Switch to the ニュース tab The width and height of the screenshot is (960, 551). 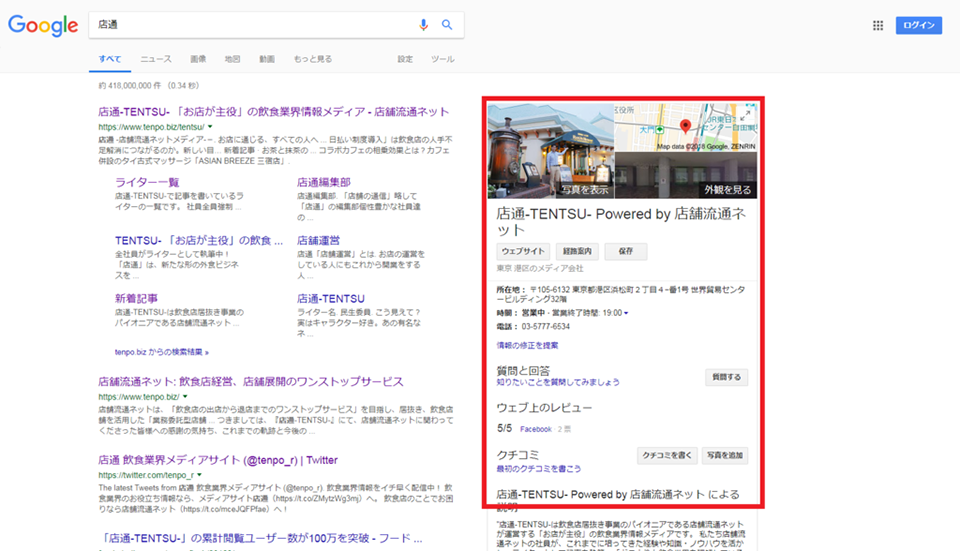[x=156, y=59]
